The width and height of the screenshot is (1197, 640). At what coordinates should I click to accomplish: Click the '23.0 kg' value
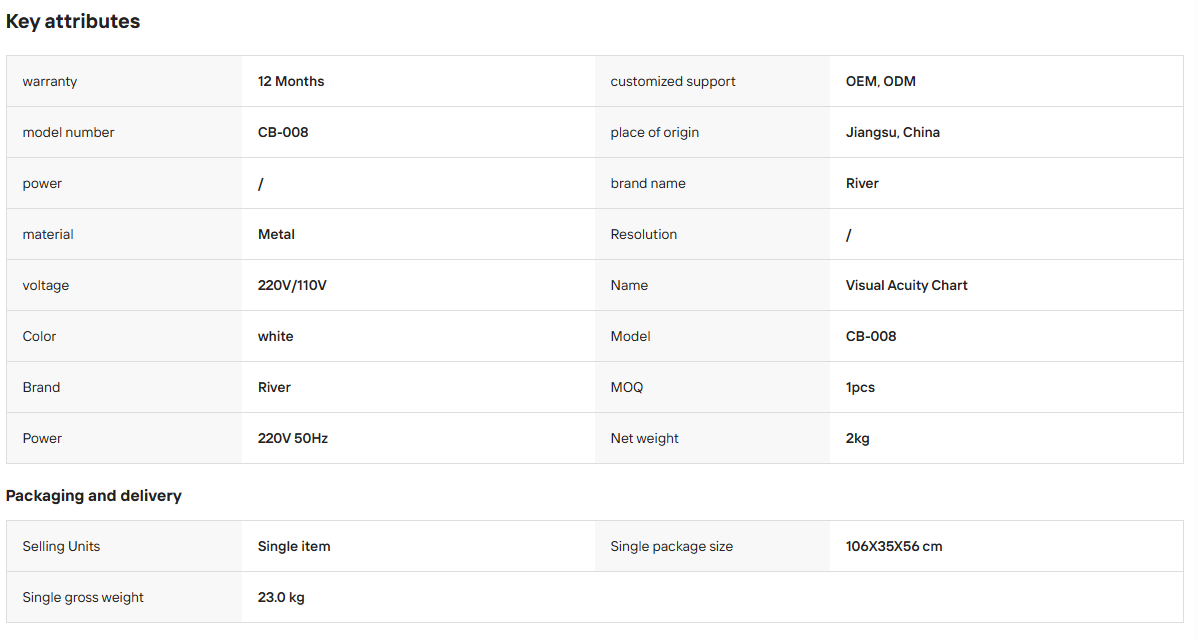[x=281, y=597]
